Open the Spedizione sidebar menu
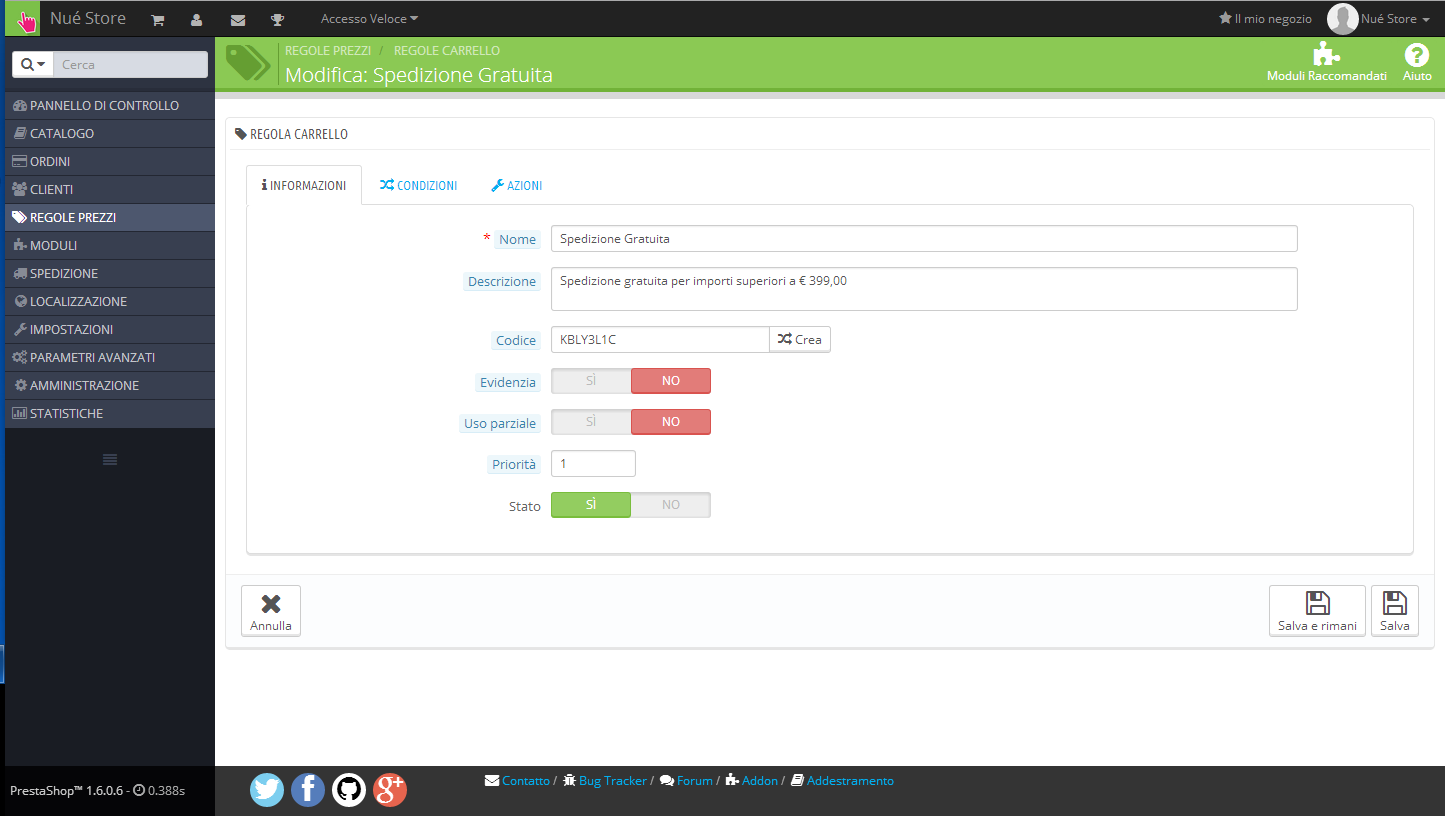 (x=110, y=273)
